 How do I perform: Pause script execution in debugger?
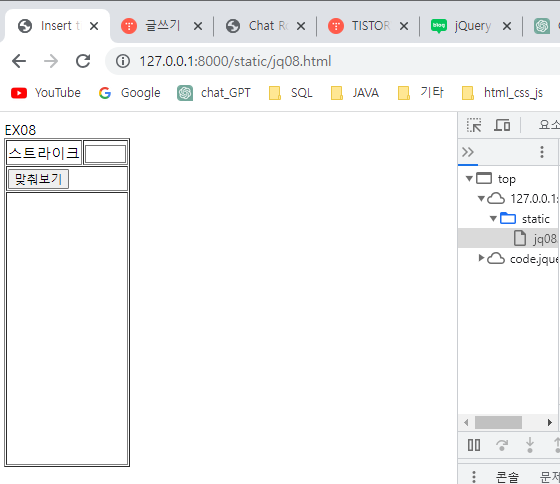[474, 445]
